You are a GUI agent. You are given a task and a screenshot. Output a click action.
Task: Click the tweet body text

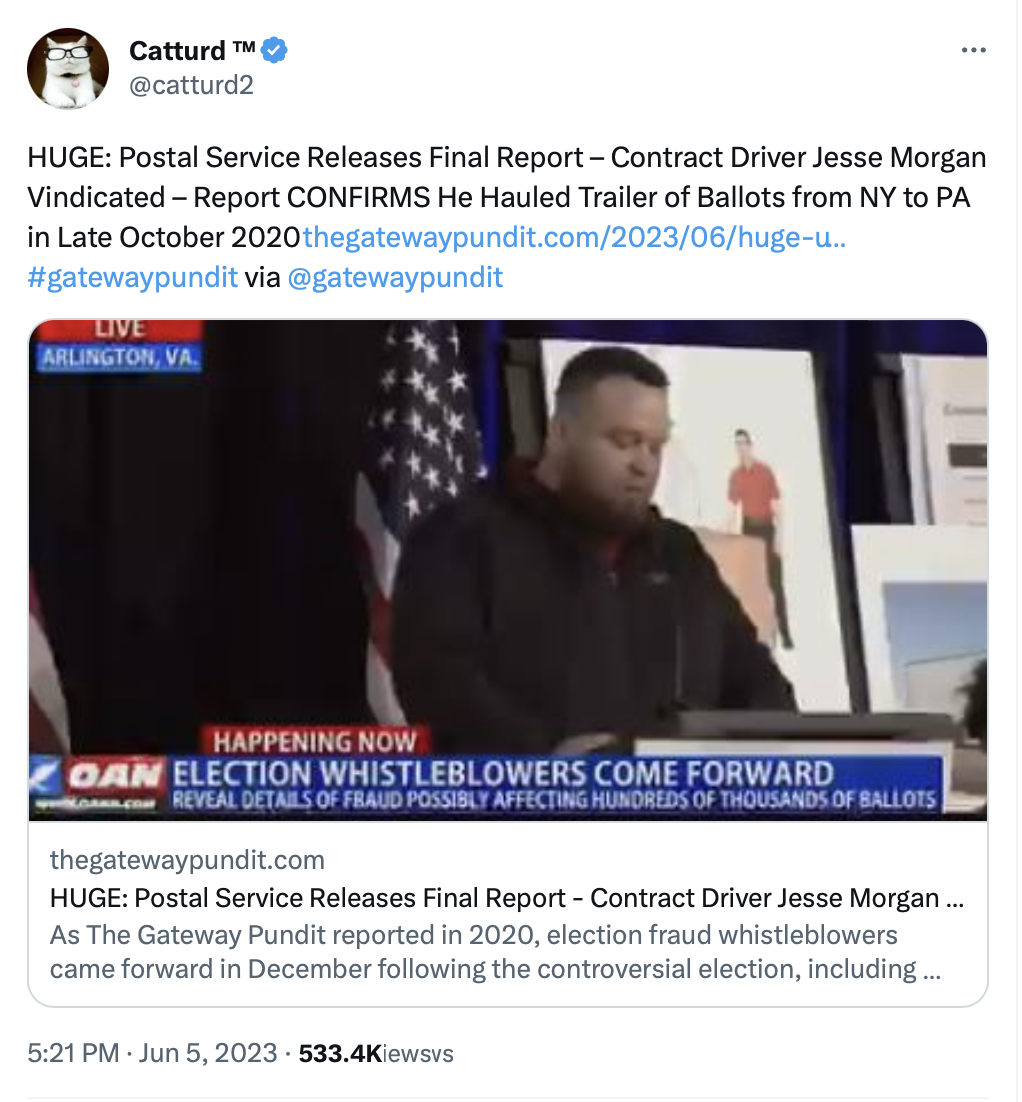tap(507, 218)
